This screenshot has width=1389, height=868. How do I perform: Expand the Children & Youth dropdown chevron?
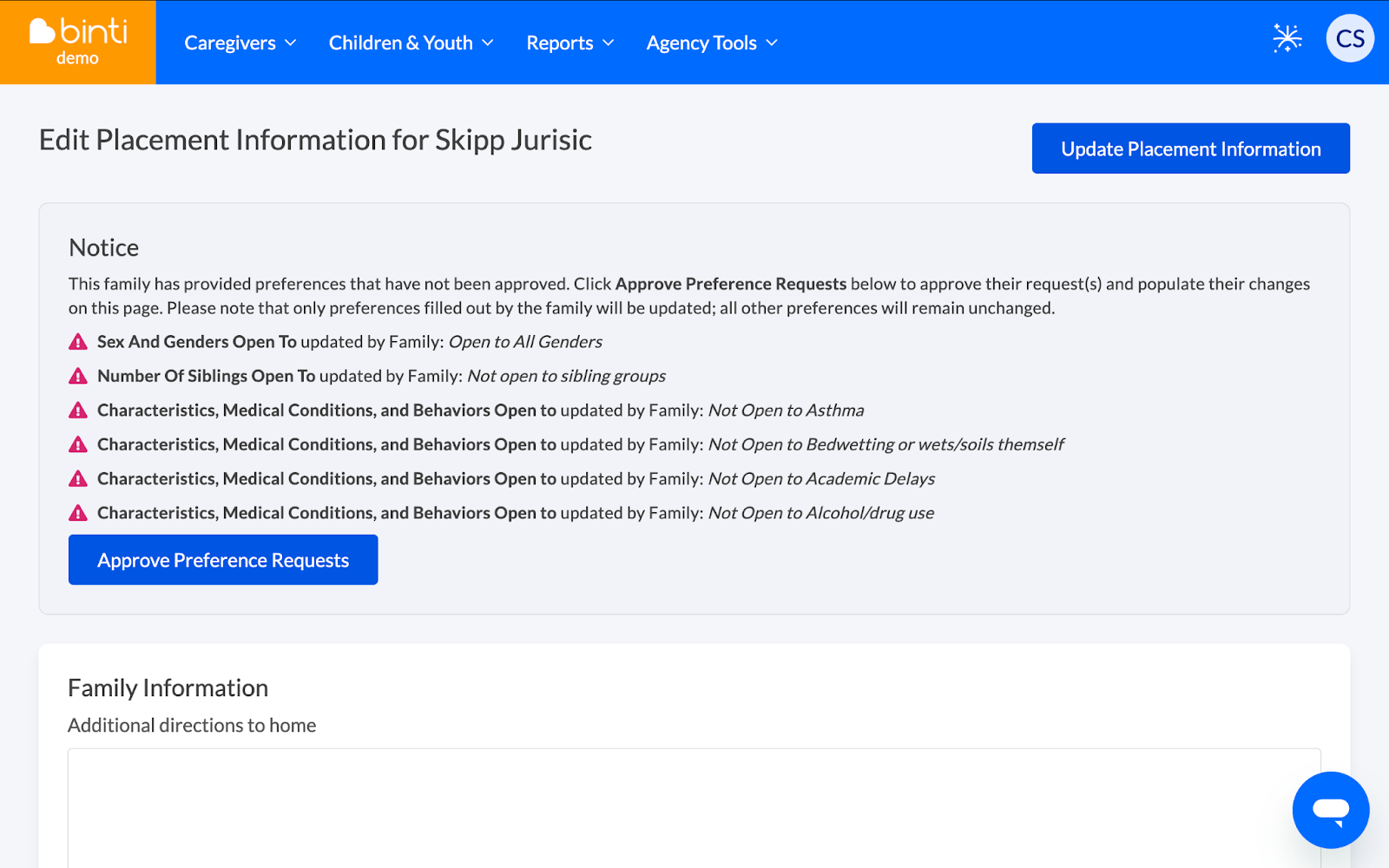coord(488,43)
